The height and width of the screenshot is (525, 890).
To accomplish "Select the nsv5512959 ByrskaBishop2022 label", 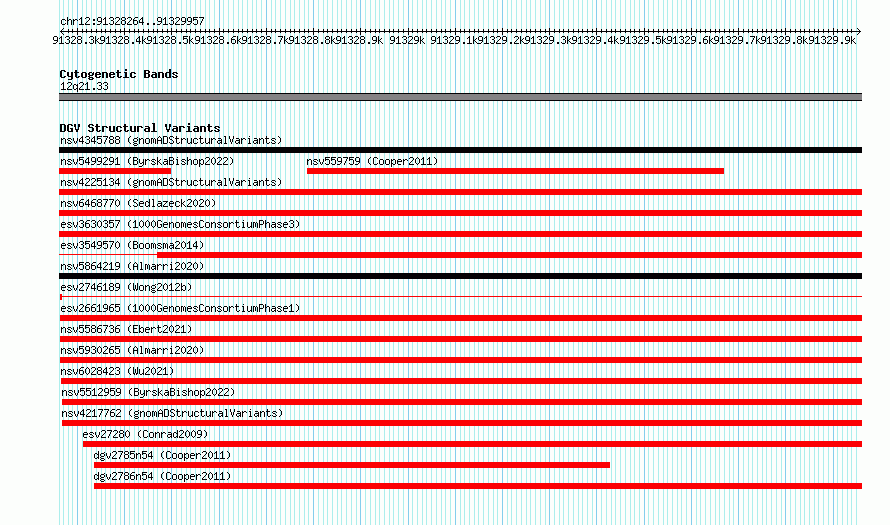I will (148, 392).
